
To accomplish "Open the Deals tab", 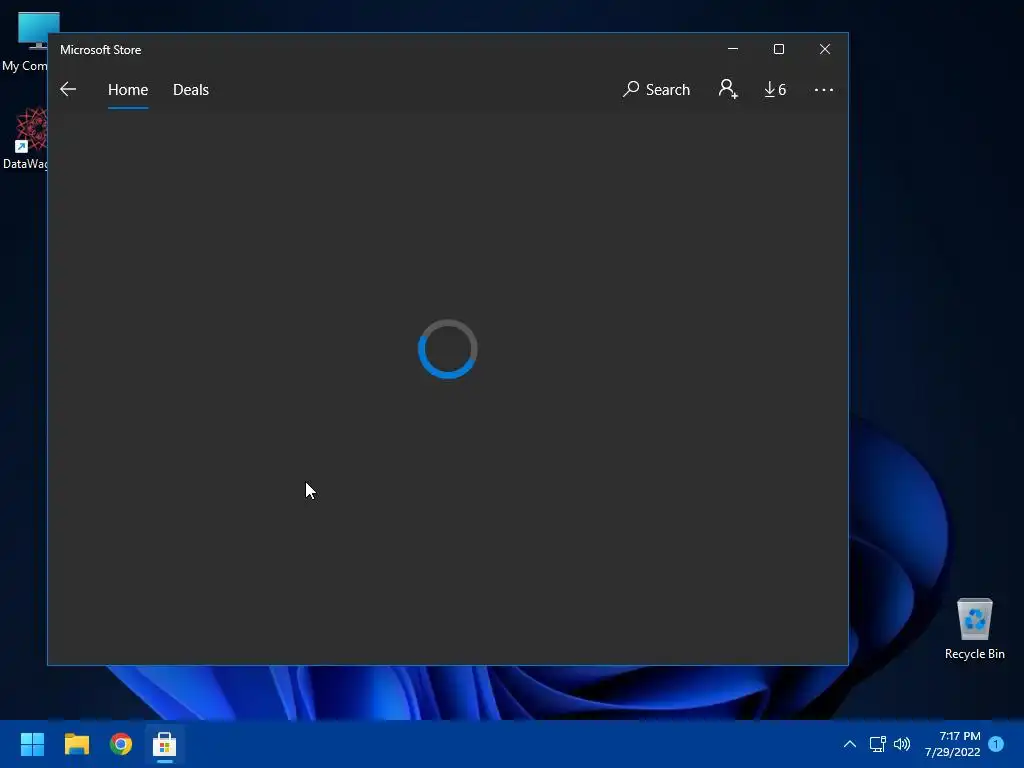I will coord(191,89).
